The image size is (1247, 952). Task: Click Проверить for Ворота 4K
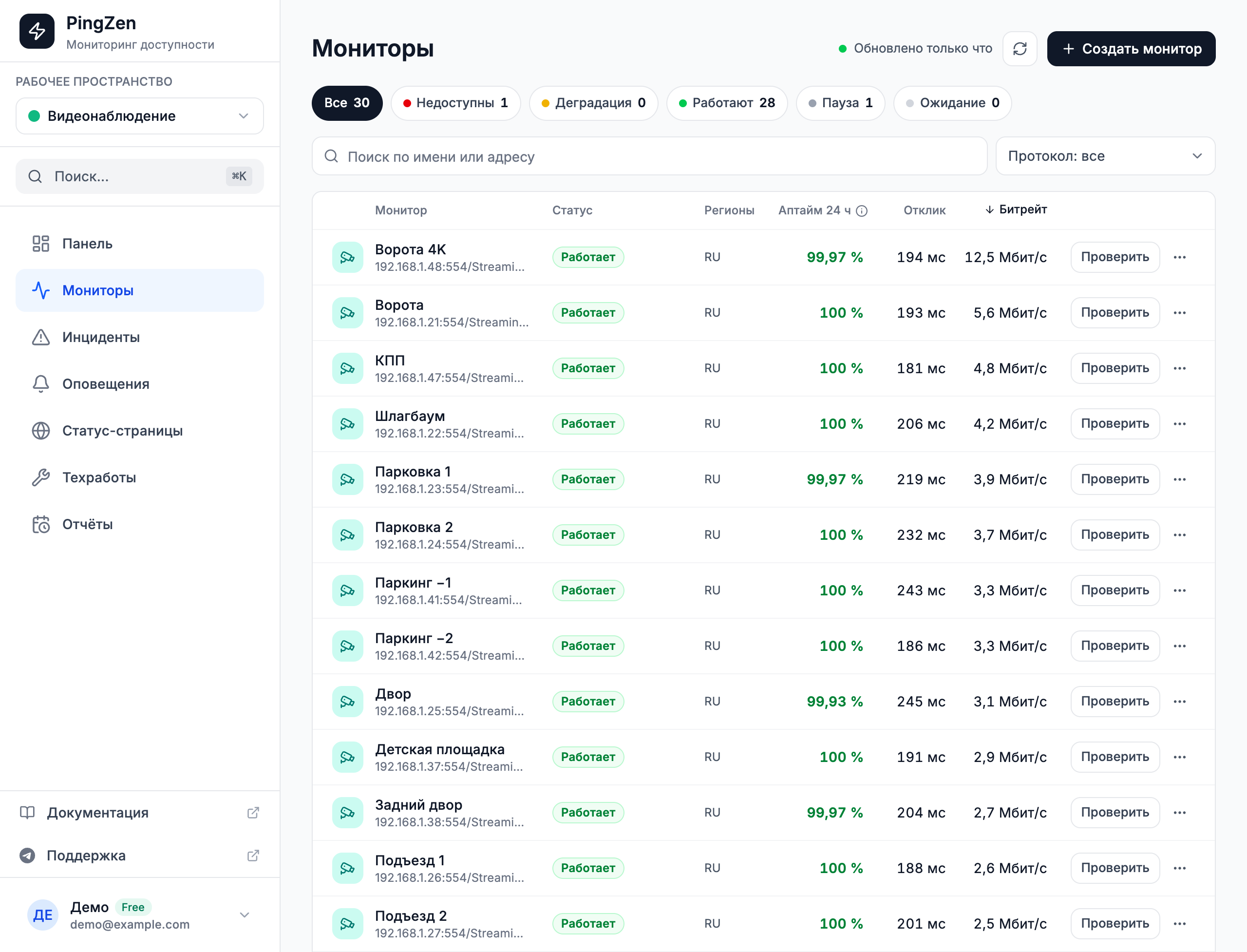[1115, 257]
